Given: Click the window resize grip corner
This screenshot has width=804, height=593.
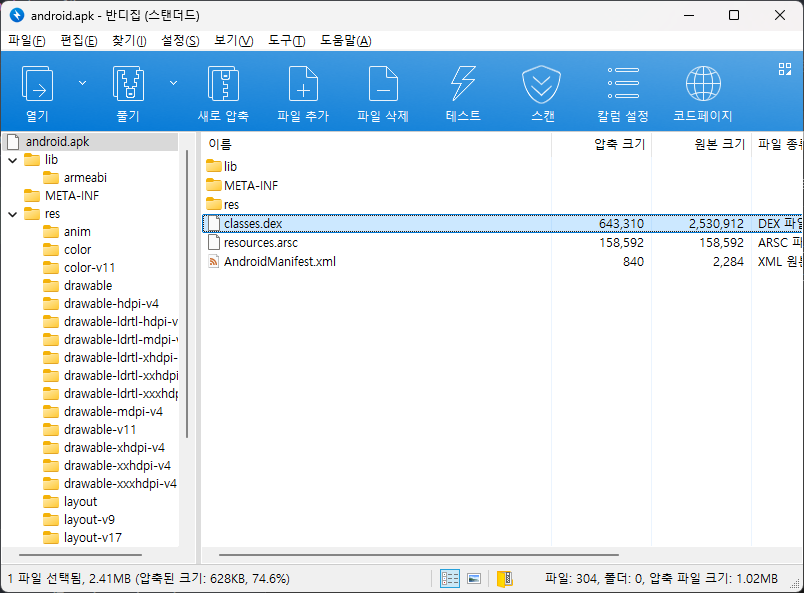Looking at the screenshot, I should [796, 585].
